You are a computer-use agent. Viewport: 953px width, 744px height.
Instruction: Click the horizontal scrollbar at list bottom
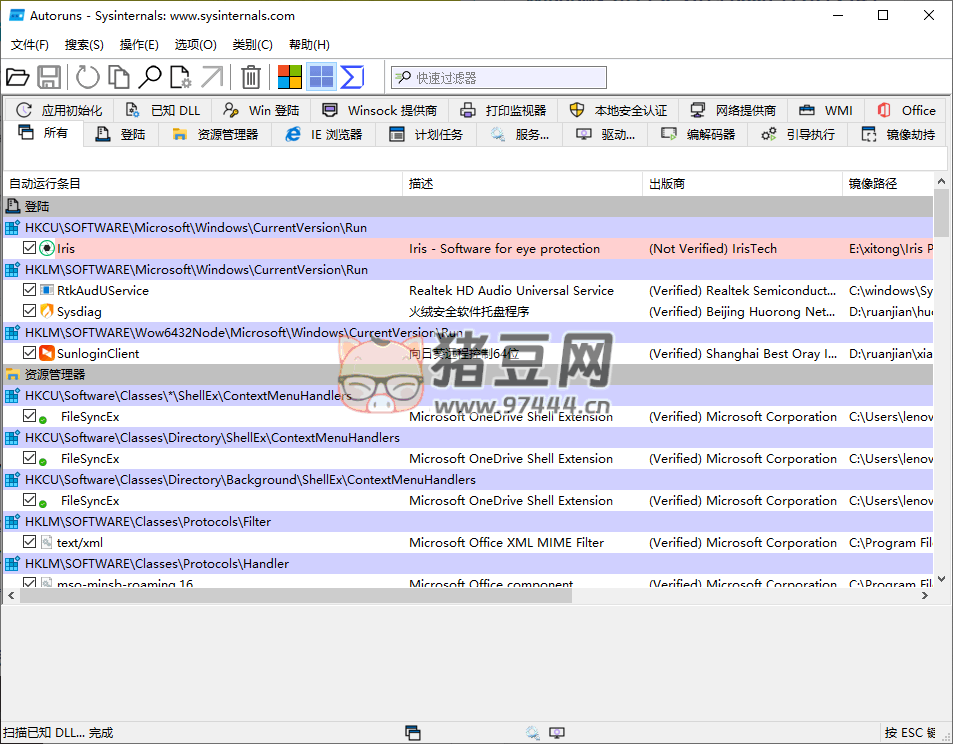click(300, 595)
